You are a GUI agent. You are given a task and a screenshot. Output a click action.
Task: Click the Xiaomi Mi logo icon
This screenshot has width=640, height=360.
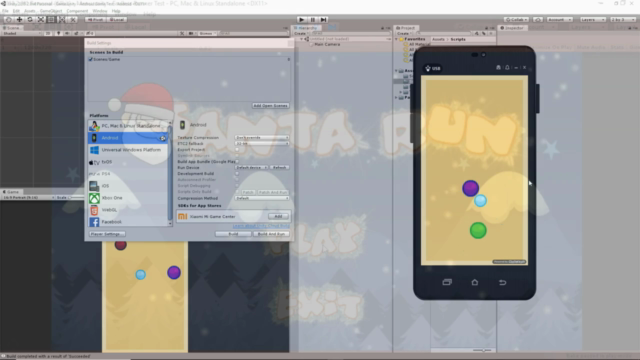click(182, 216)
